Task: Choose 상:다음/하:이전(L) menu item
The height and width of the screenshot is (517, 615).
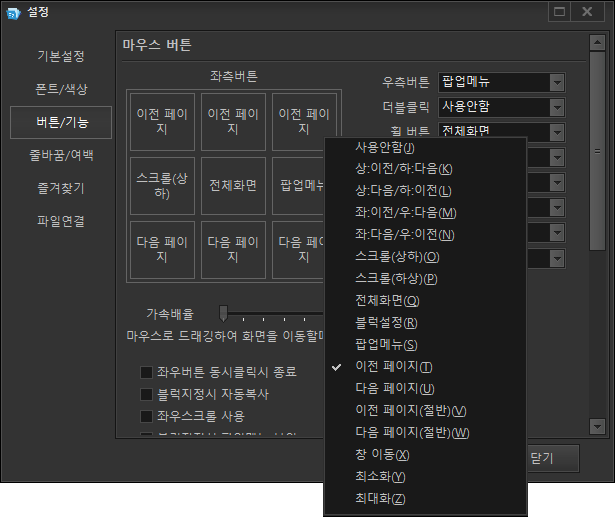Action: [x=425, y=191]
